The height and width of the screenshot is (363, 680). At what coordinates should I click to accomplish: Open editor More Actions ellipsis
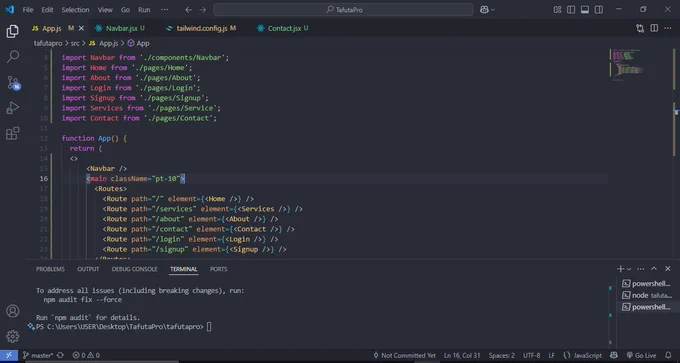[x=668, y=28]
